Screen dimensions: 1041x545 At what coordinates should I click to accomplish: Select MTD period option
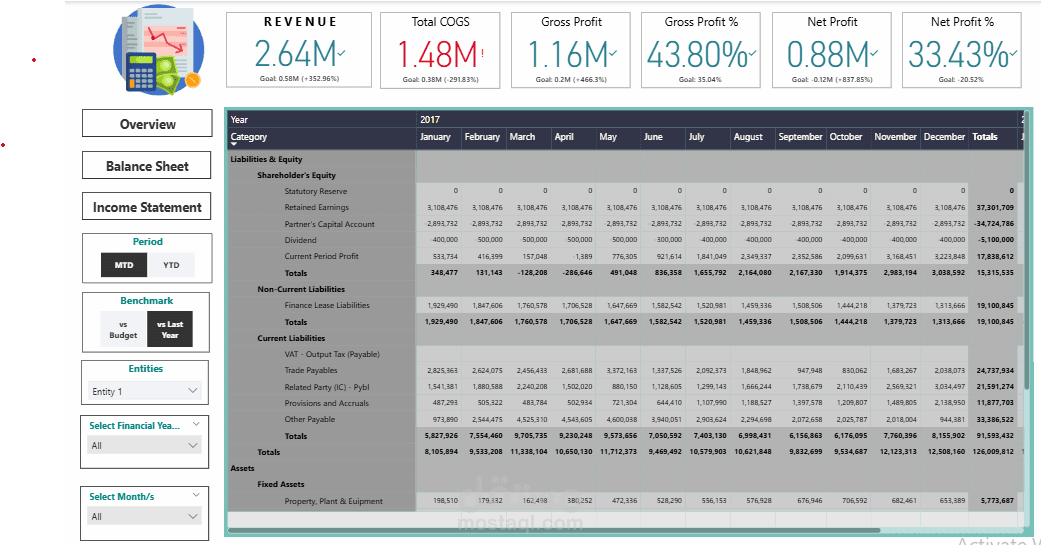pyautogui.click(x=124, y=265)
